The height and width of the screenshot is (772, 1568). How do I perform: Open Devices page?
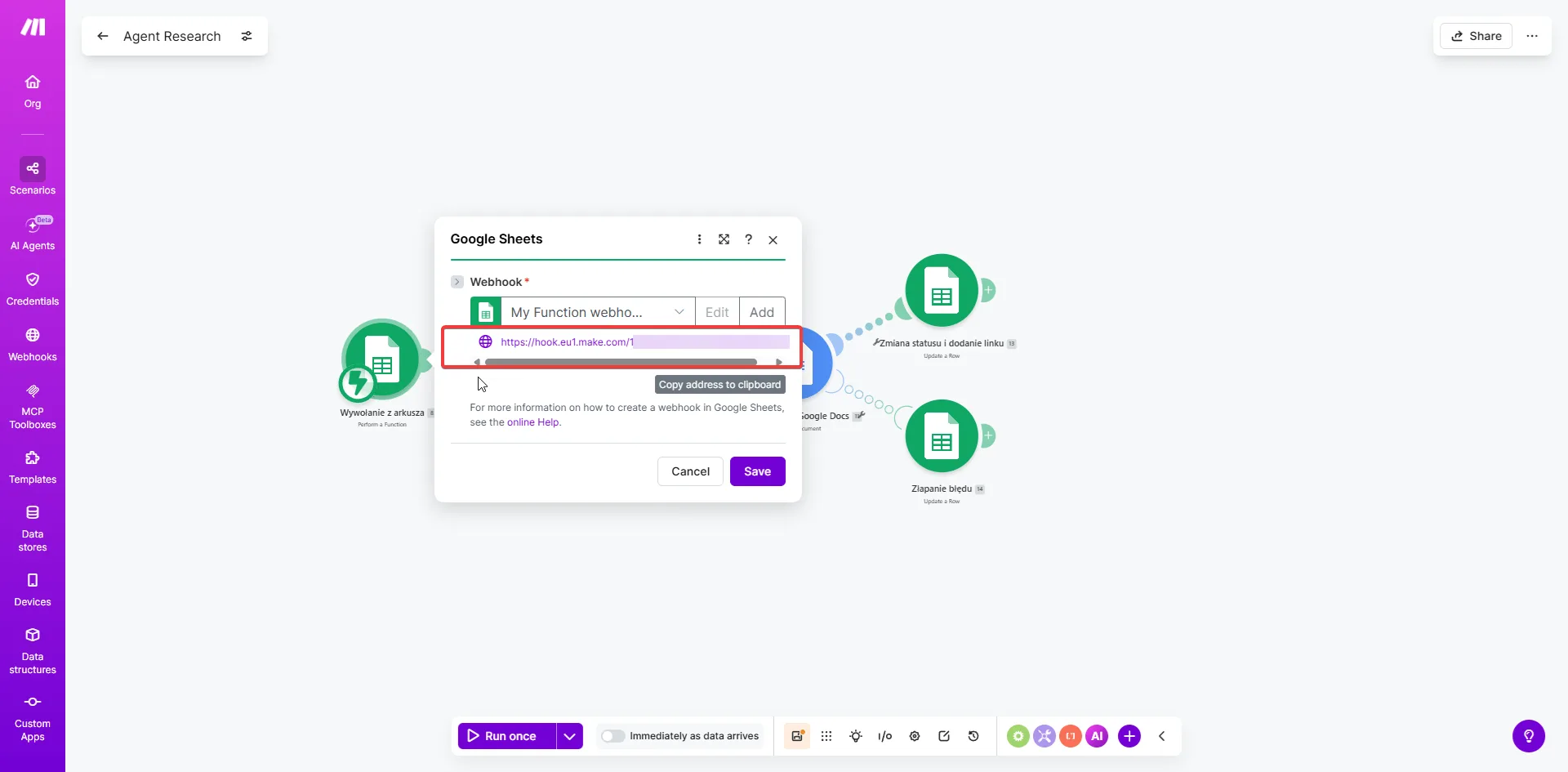pyautogui.click(x=33, y=590)
